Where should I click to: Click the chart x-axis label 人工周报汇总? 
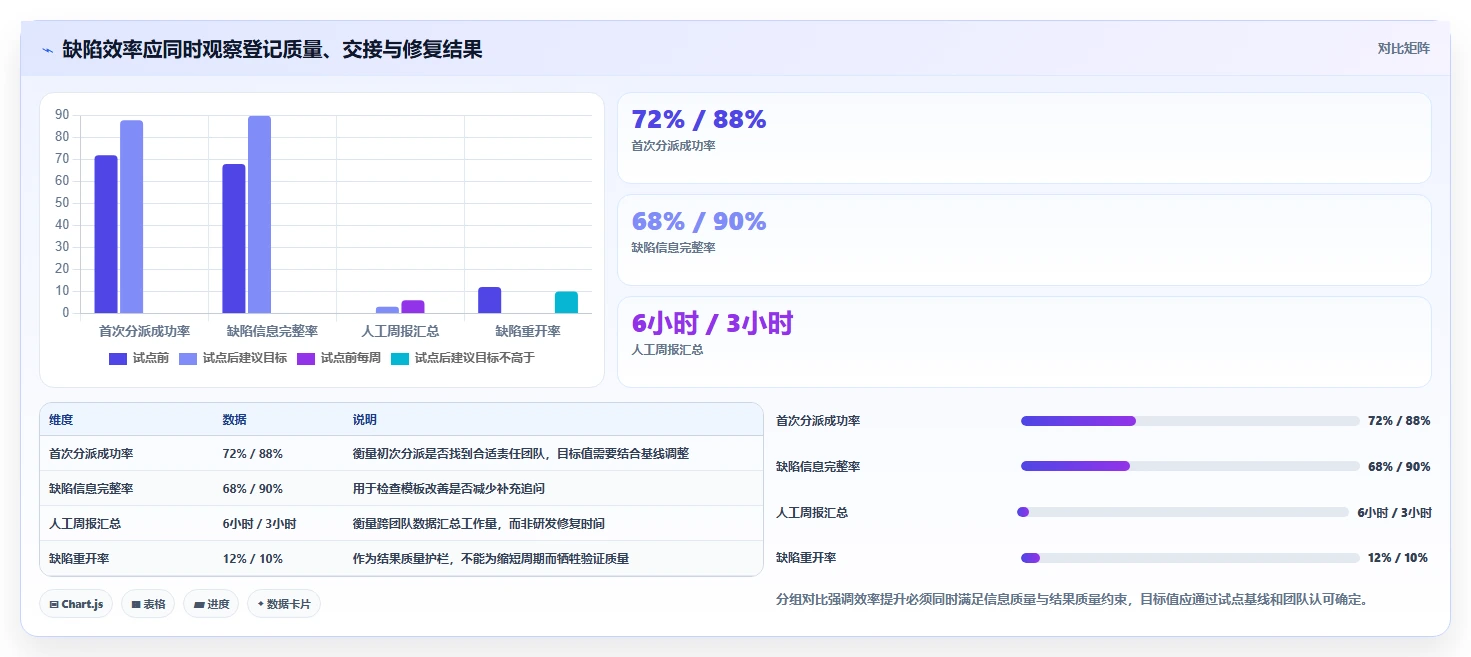coord(400,331)
